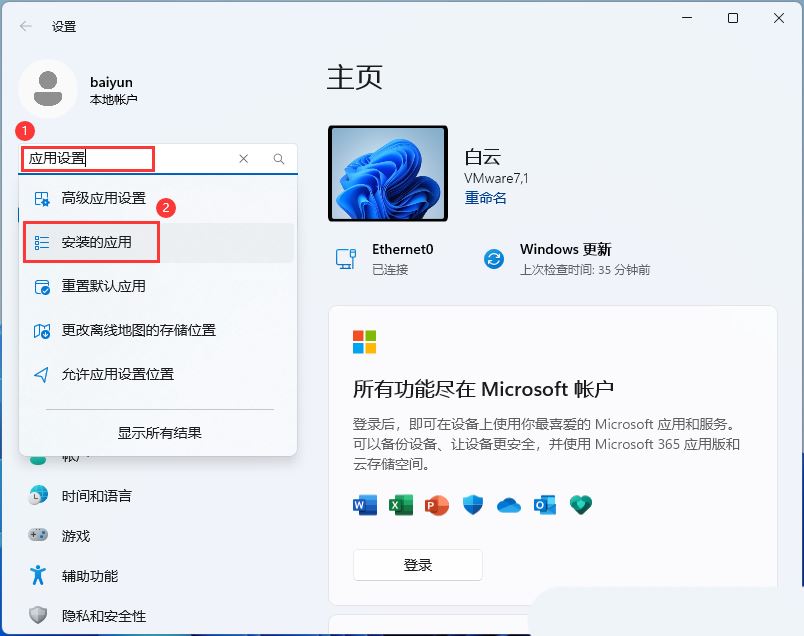Select 高级应用设置 from search results
This screenshot has width=804, height=636.
pyautogui.click(x=103, y=199)
